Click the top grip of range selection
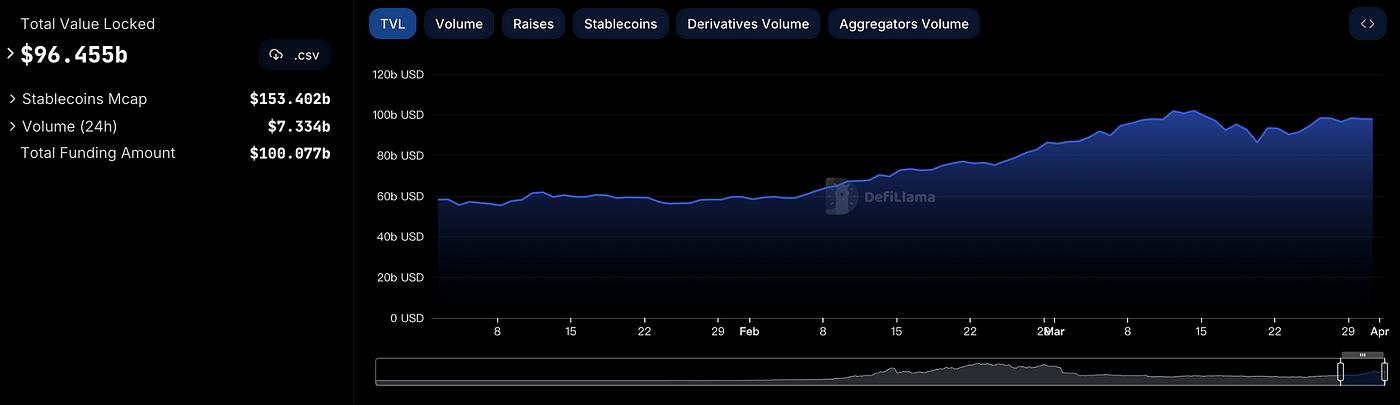1400x405 pixels. click(x=1362, y=355)
